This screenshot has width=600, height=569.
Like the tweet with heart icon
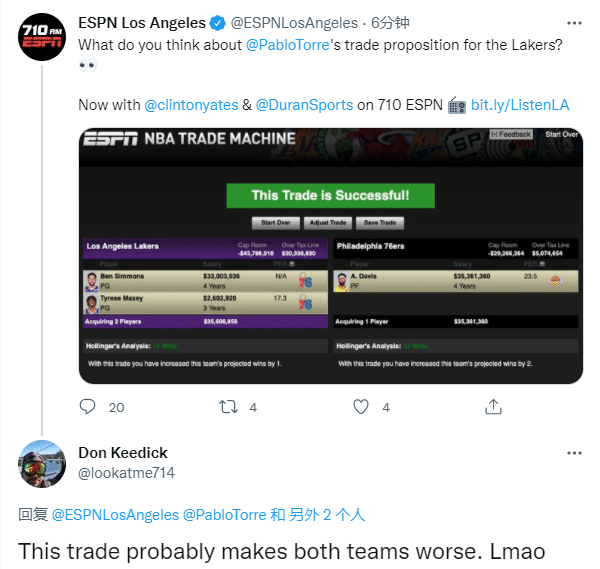[x=360, y=407]
